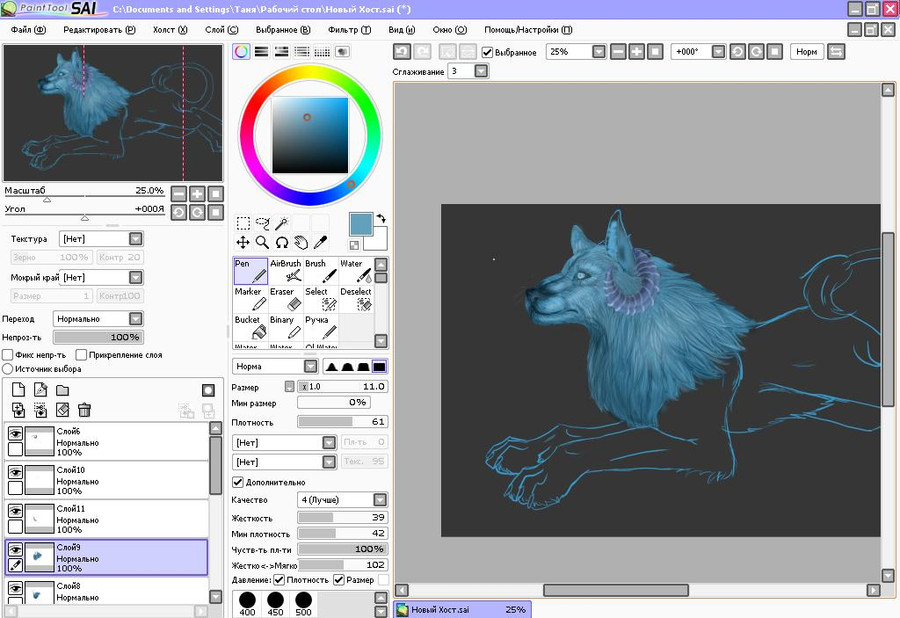The image size is (900, 618).
Task: Activate the move layer tool
Action: 243,242
